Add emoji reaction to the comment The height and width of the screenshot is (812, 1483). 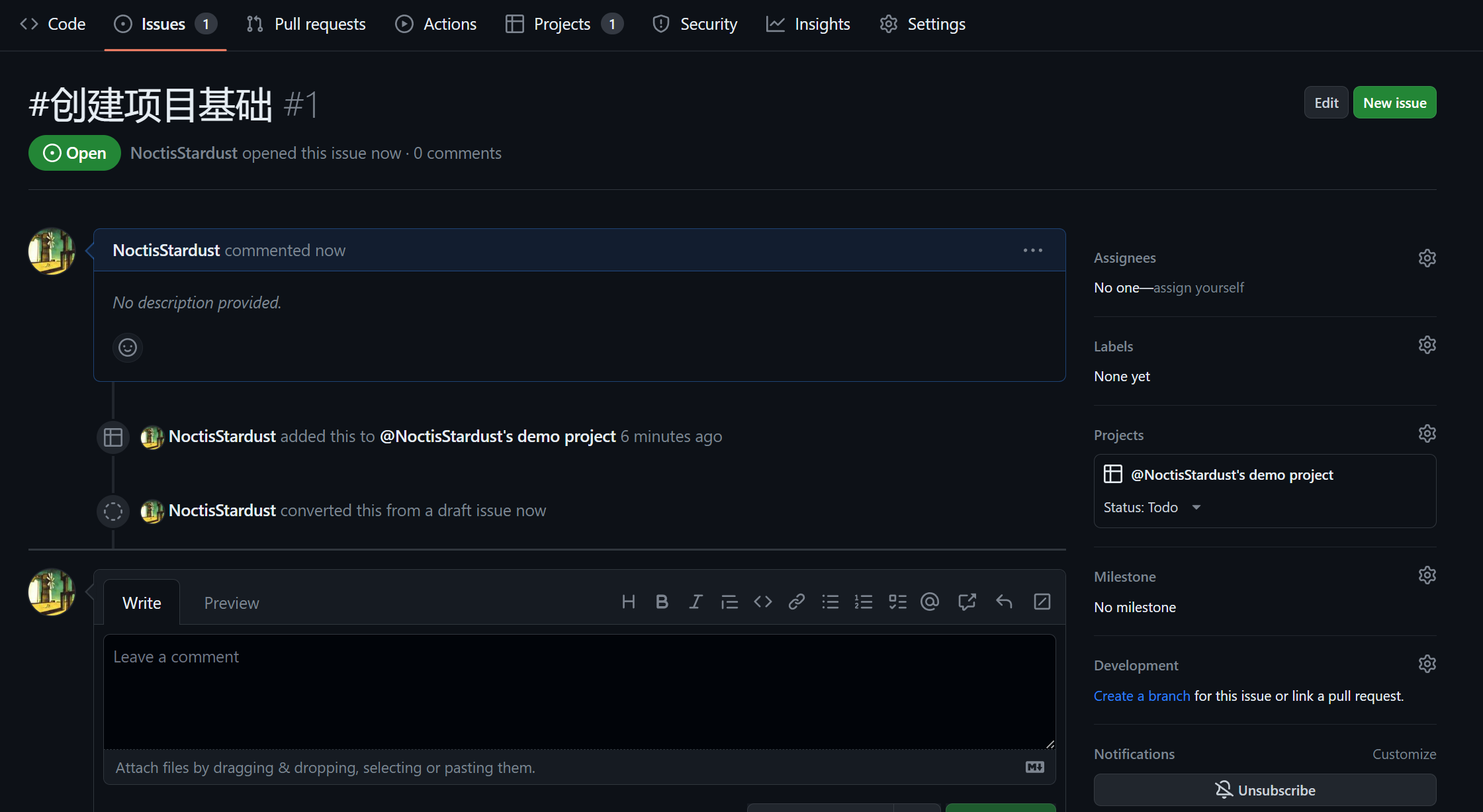(128, 347)
